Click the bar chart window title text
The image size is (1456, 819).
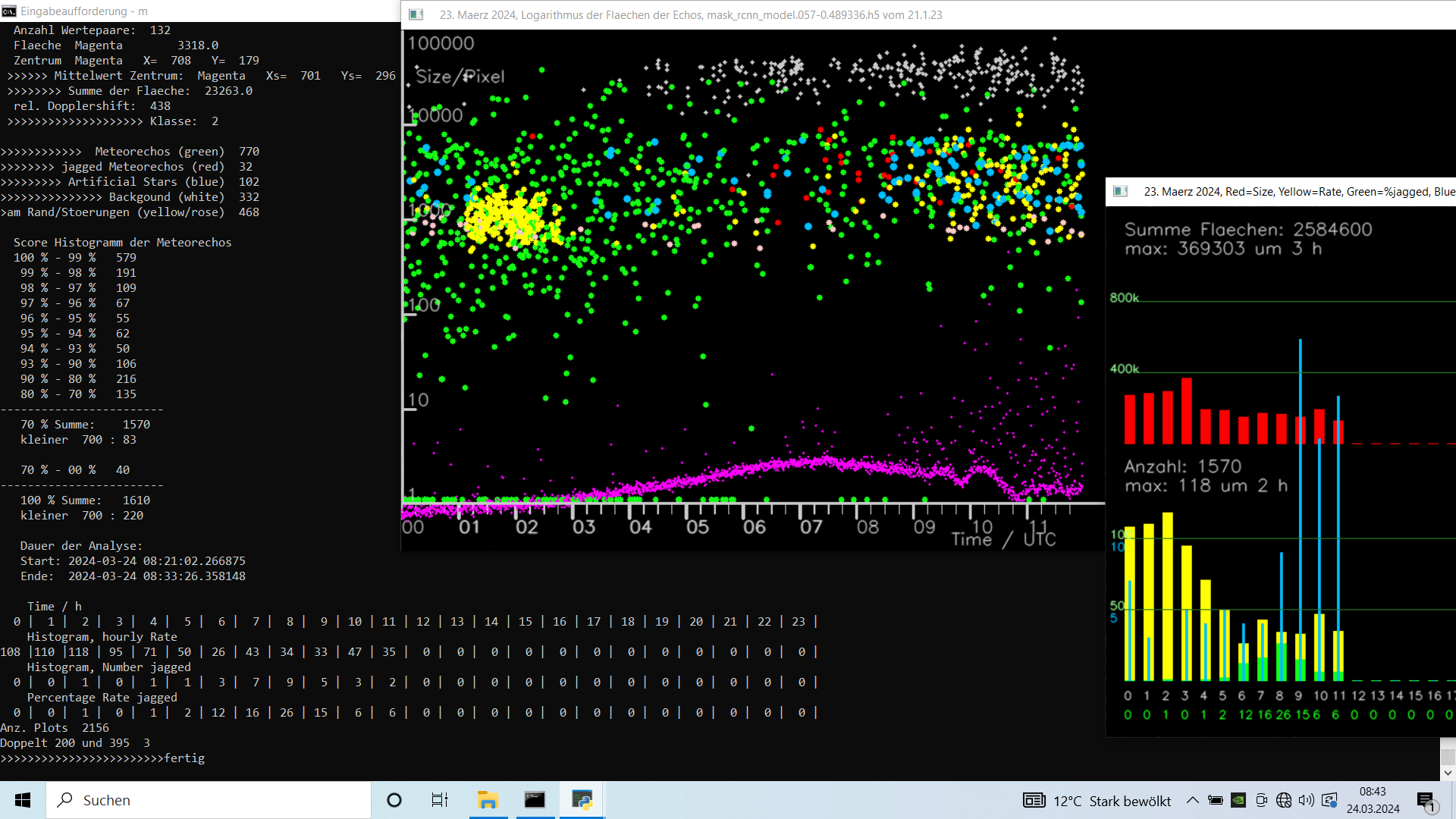coord(1300,192)
